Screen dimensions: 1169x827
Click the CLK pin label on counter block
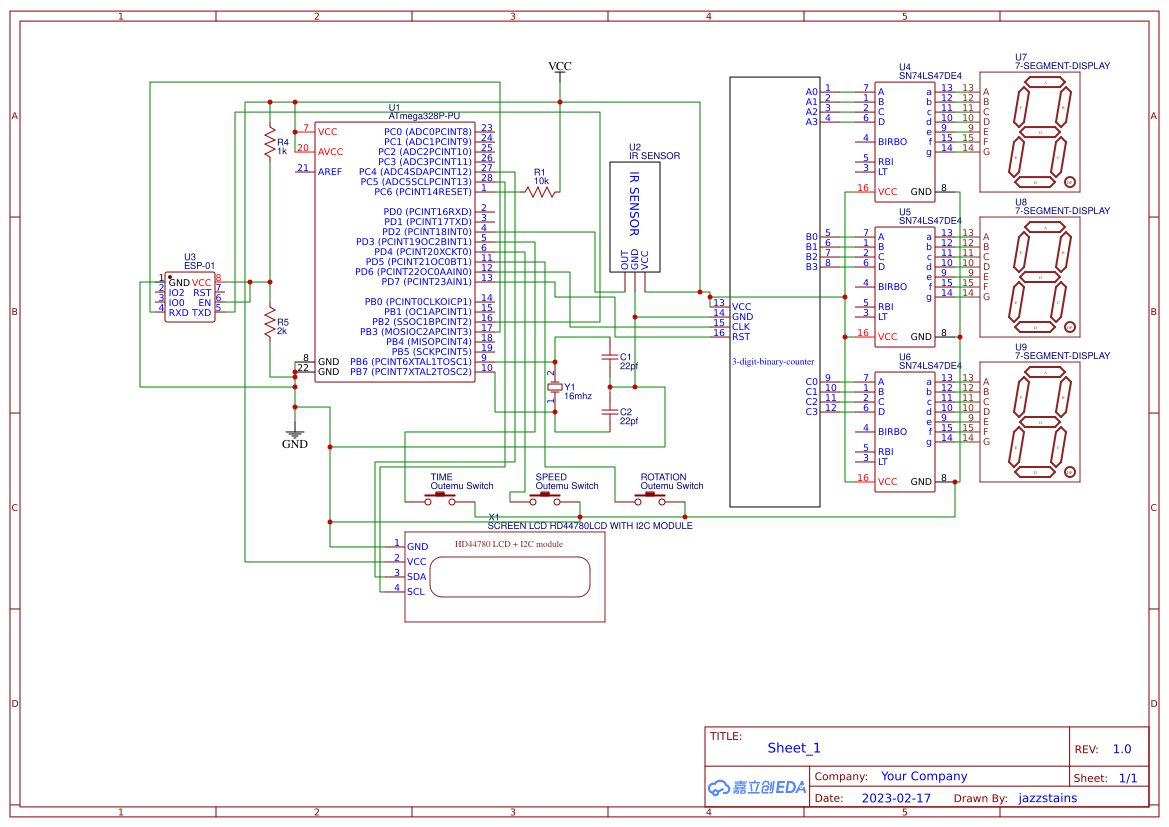click(741, 327)
